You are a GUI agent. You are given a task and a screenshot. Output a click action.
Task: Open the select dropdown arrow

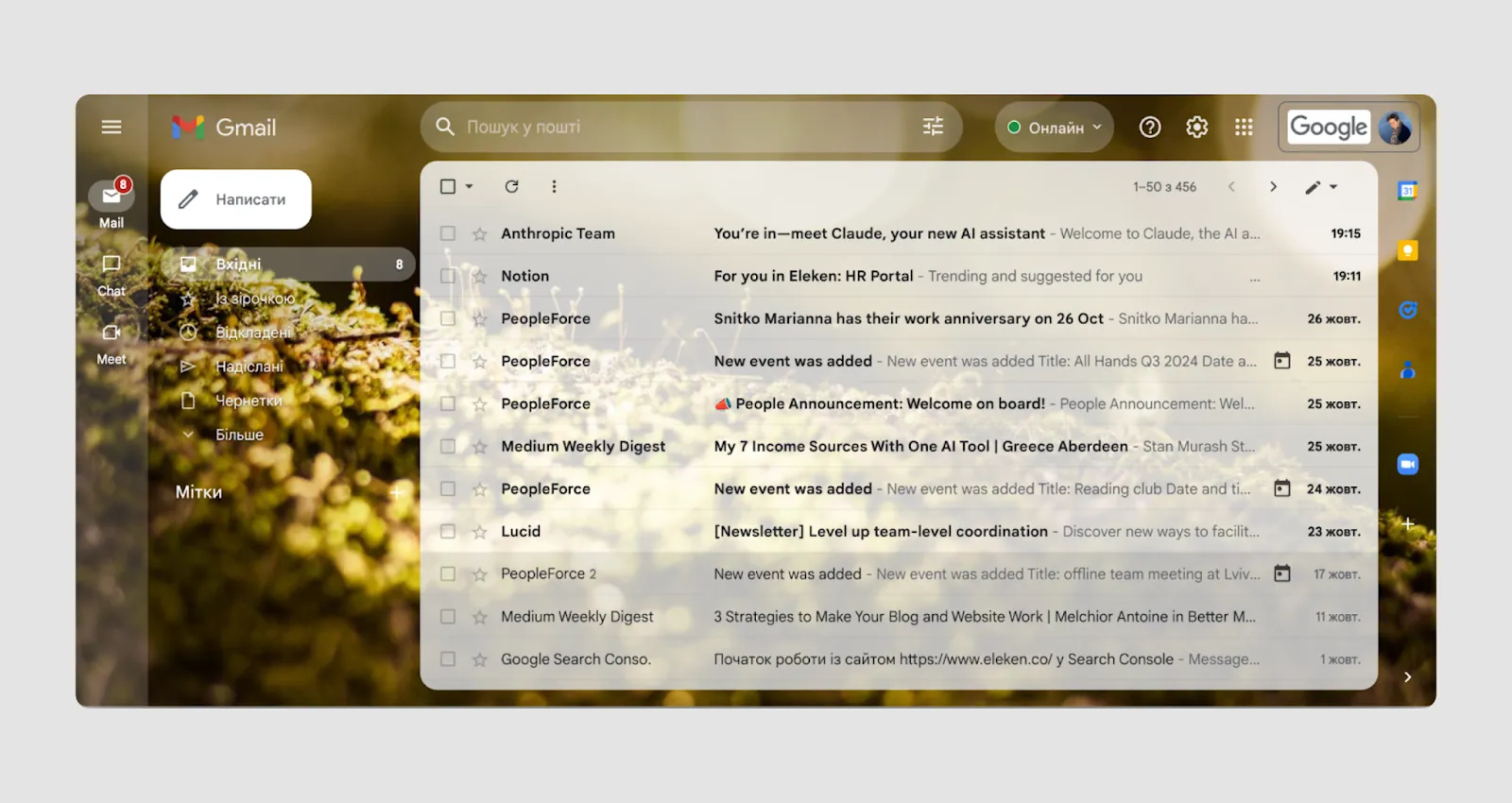click(x=470, y=186)
